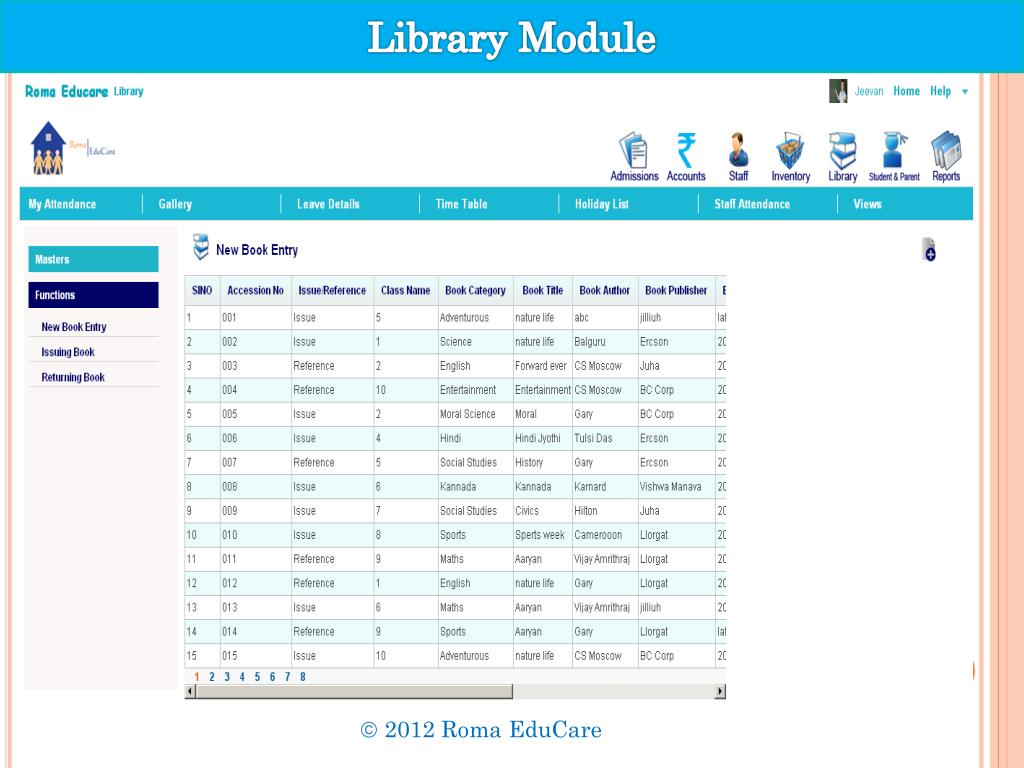Click the Tulsi Das author cell
1024x768 pixels.
click(x=605, y=438)
